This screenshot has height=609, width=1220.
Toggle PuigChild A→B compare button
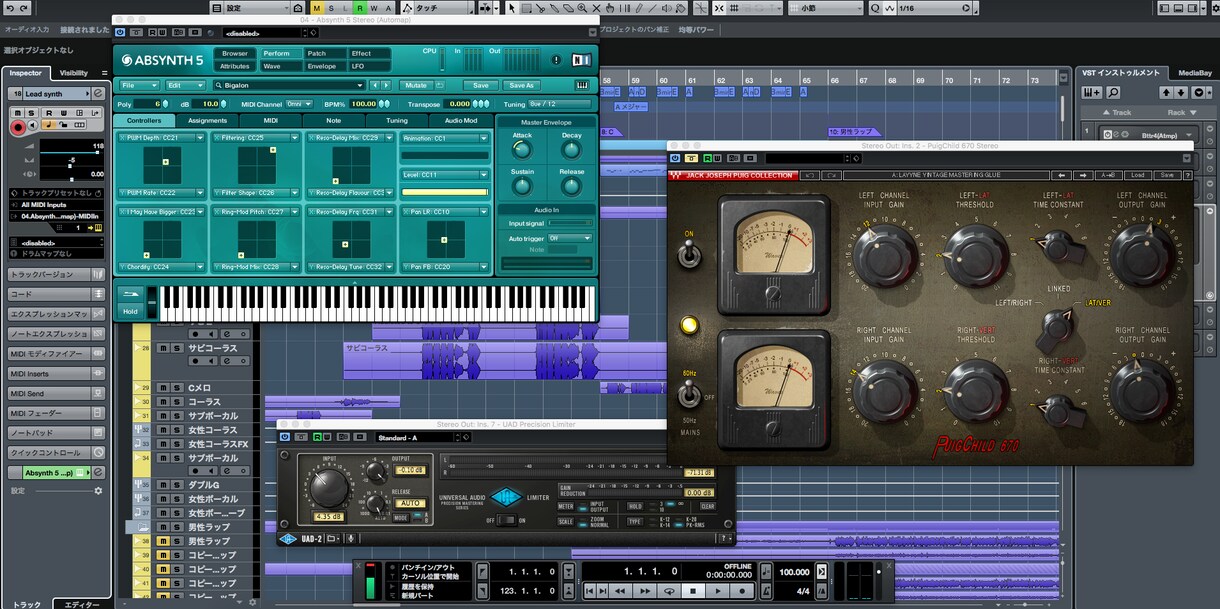pyautogui.click(x=1109, y=175)
